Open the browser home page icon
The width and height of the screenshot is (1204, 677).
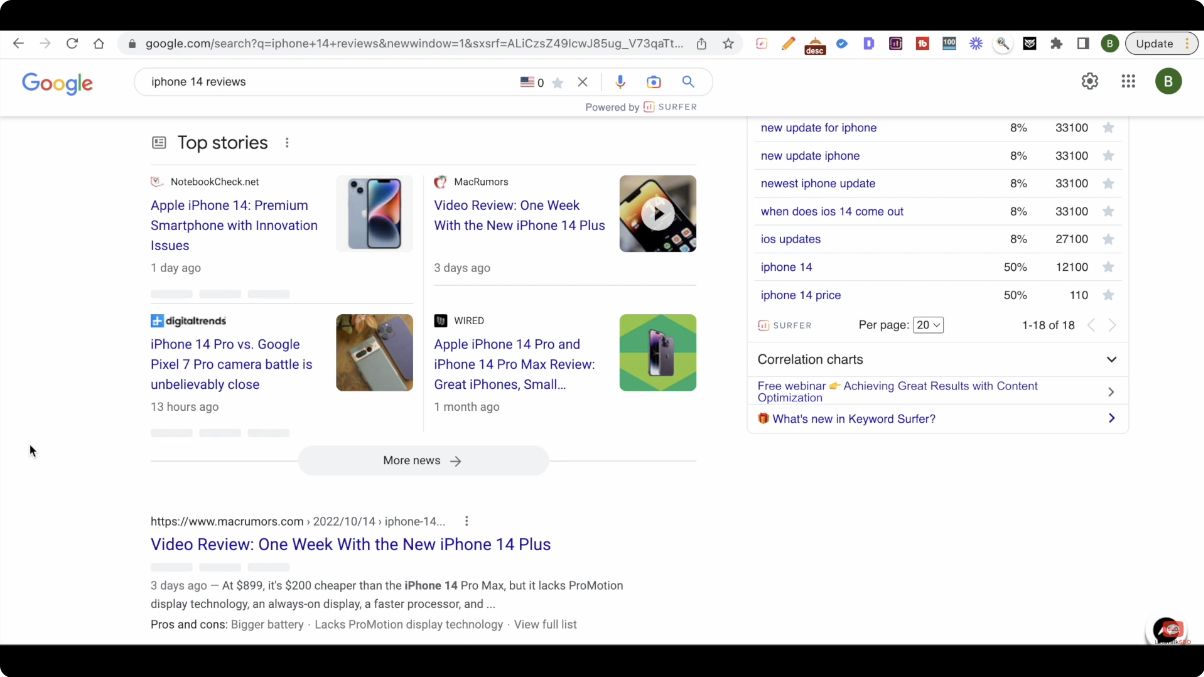click(99, 44)
